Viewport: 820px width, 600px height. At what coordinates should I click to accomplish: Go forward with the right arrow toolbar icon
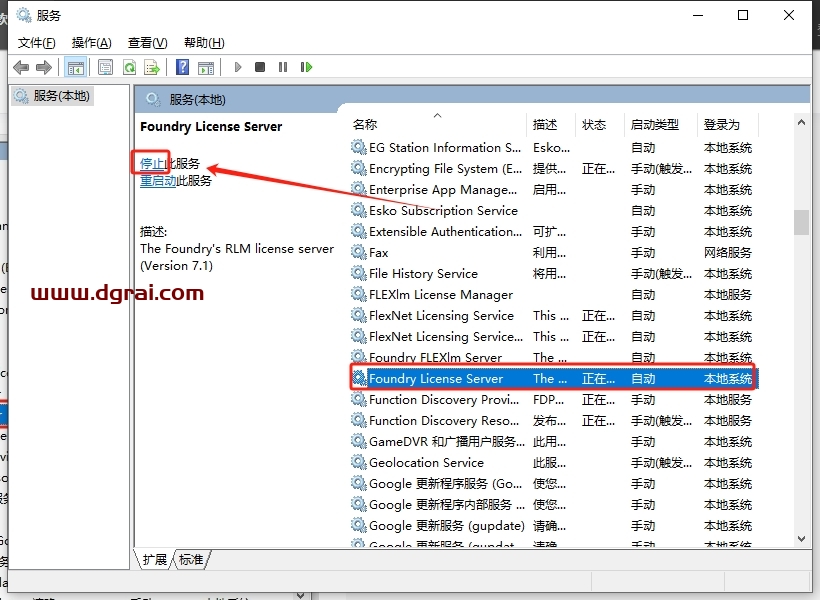click(44, 67)
